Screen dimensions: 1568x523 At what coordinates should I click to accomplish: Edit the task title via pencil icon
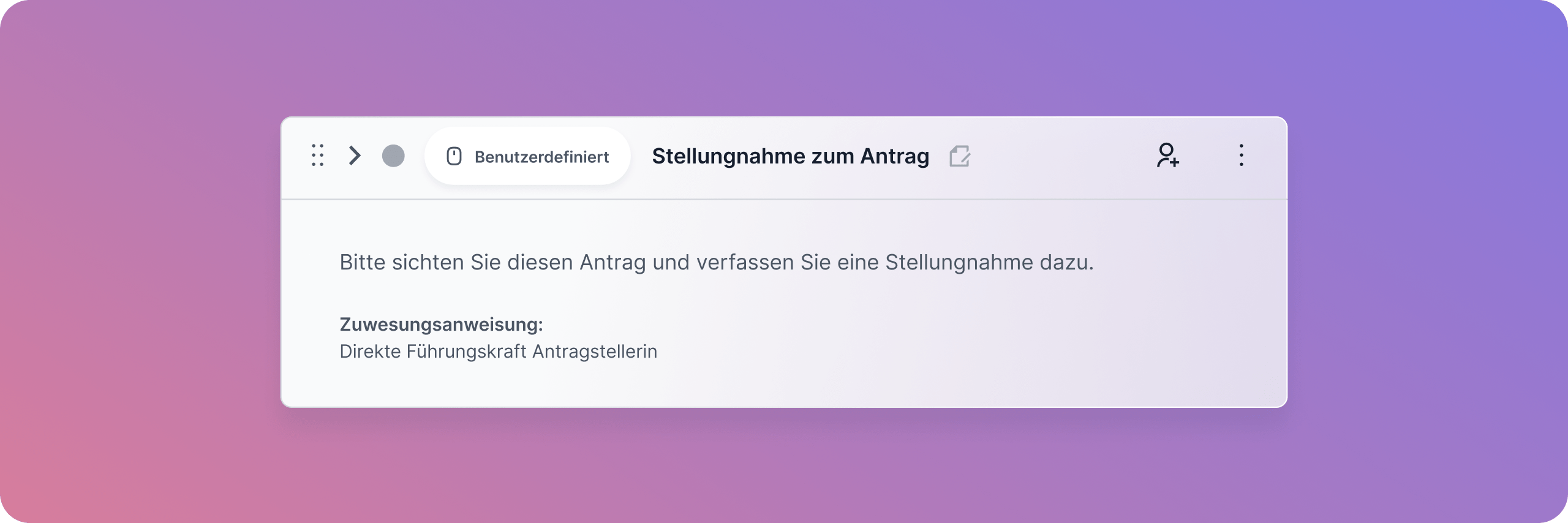960,156
